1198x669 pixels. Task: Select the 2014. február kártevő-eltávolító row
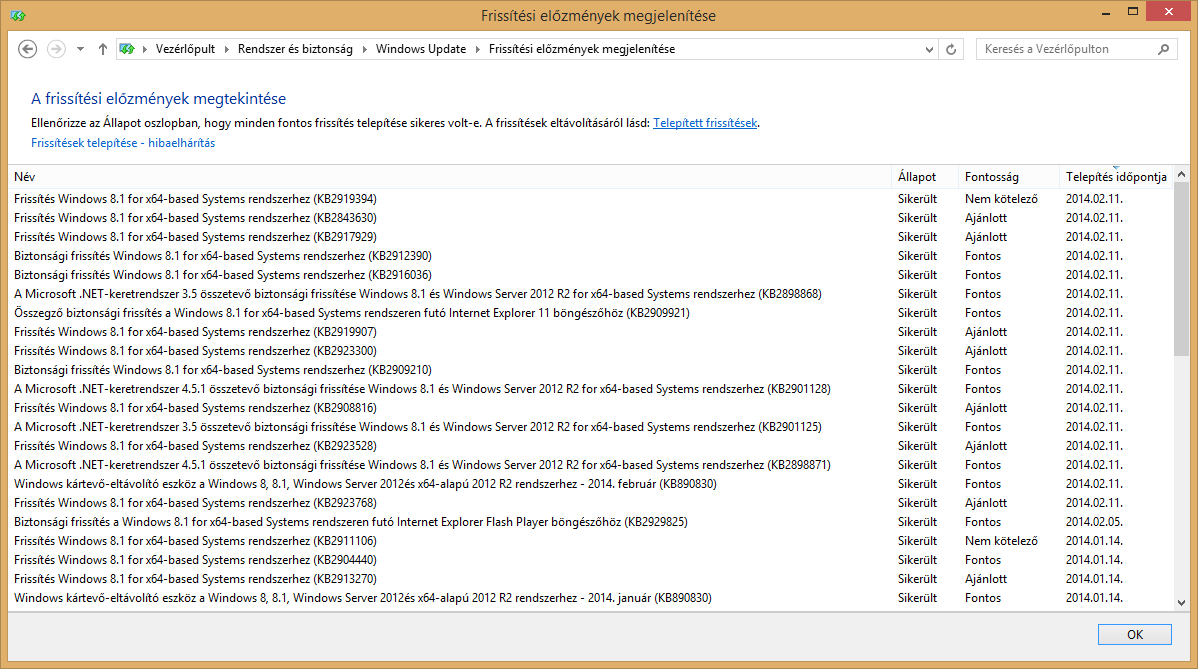click(590, 483)
